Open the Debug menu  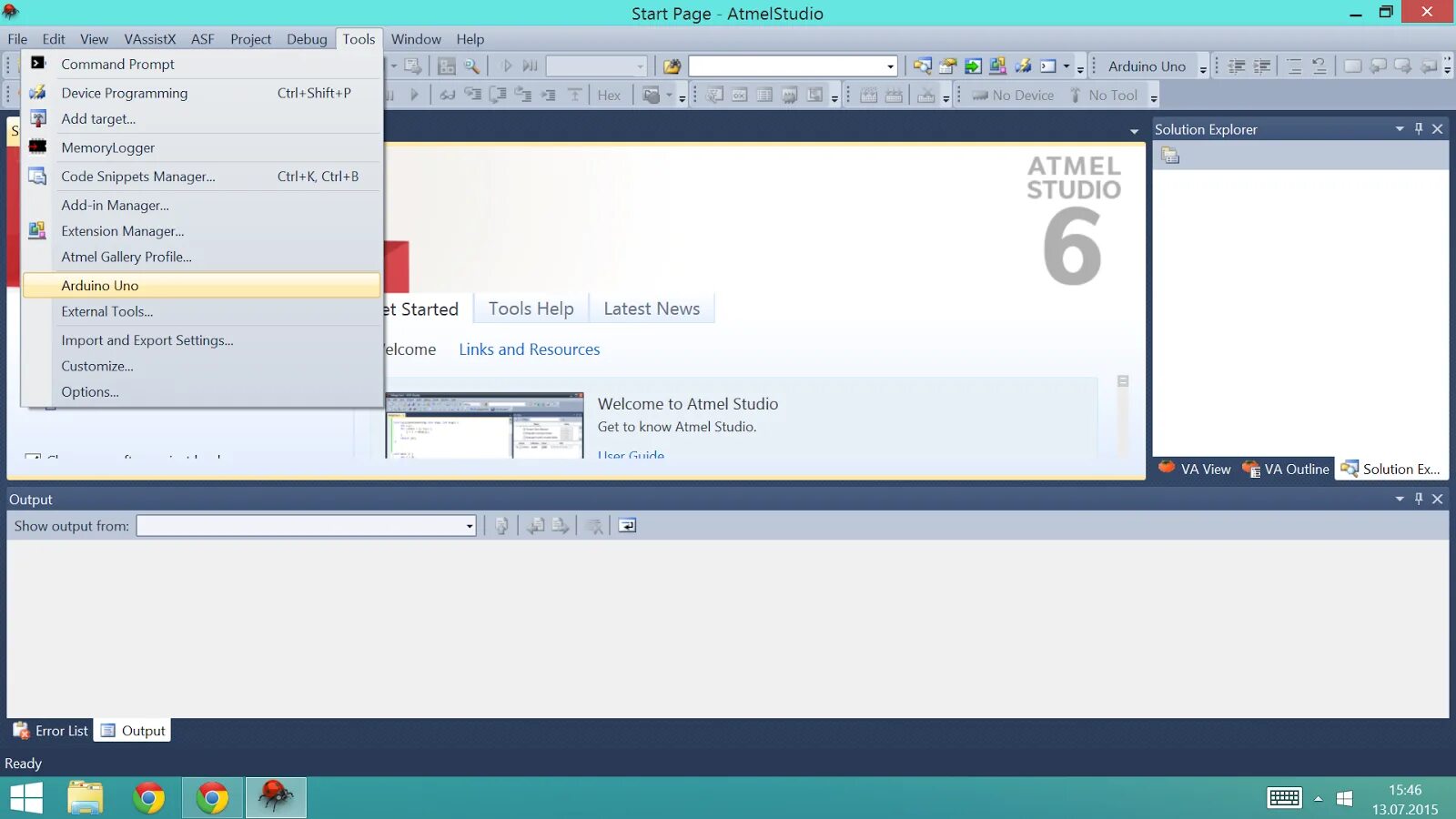pyautogui.click(x=307, y=39)
